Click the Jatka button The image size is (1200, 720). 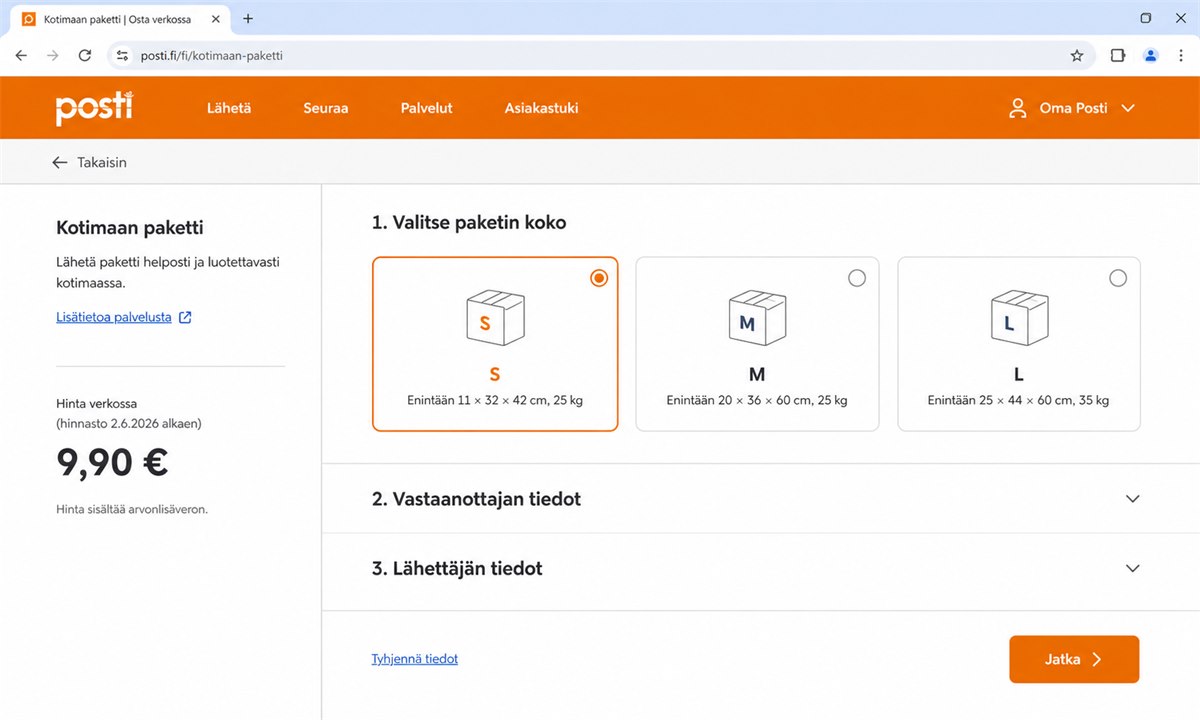tap(1074, 659)
